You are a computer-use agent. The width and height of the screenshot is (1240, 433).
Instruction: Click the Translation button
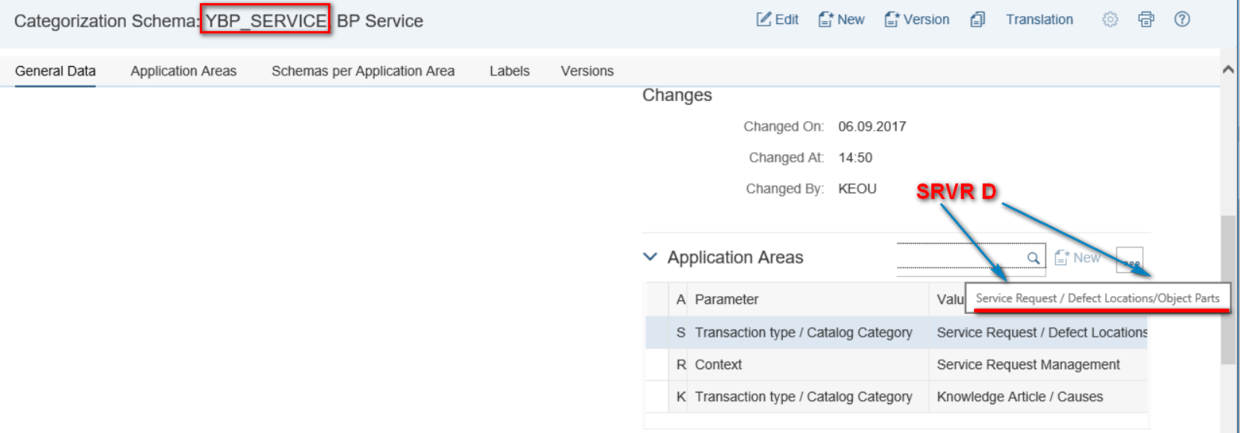tap(1039, 20)
